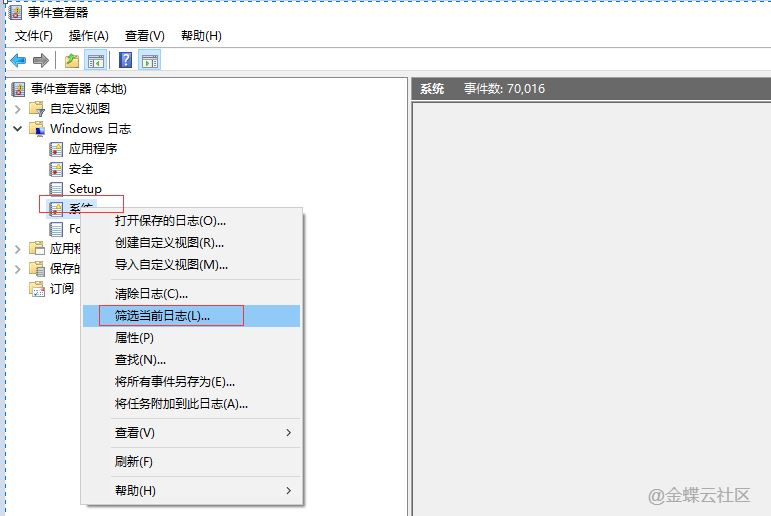771x516 pixels.
Task: Select the 订阅 node in the tree
Action: coord(61,289)
